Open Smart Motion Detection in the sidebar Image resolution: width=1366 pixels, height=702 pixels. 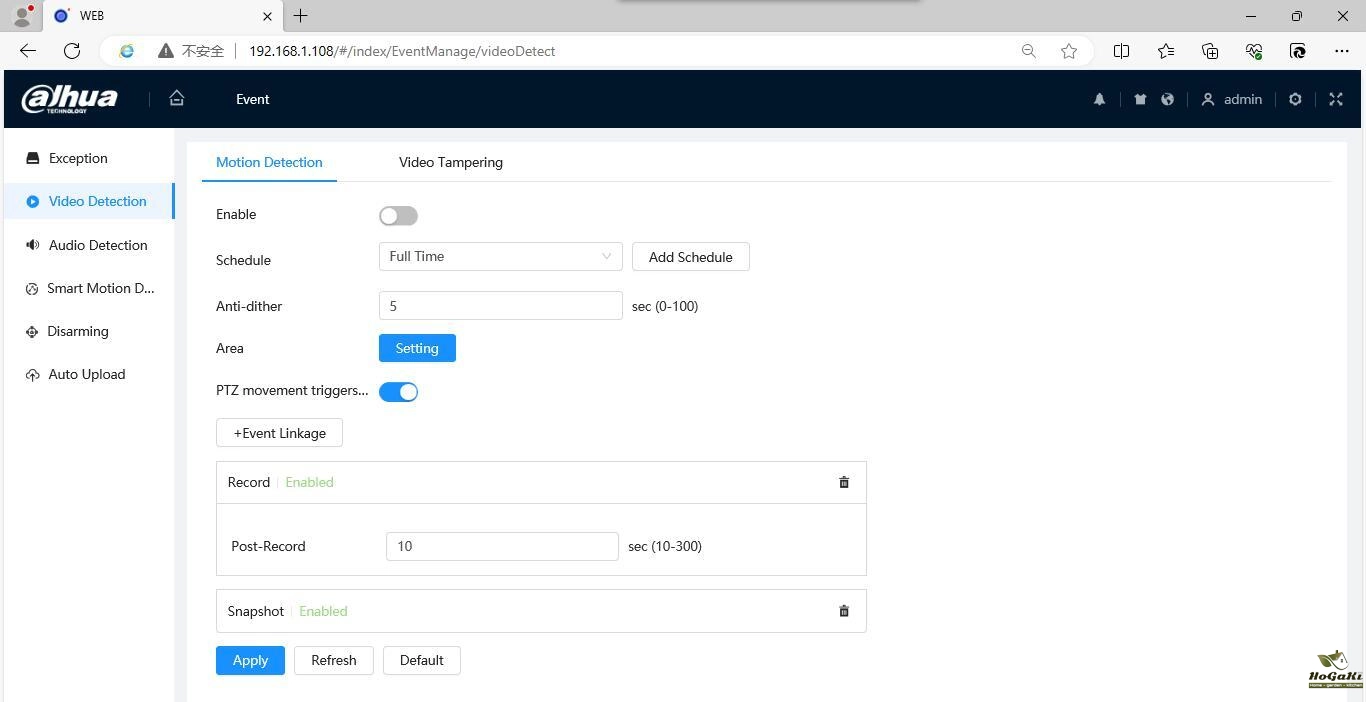click(x=100, y=288)
